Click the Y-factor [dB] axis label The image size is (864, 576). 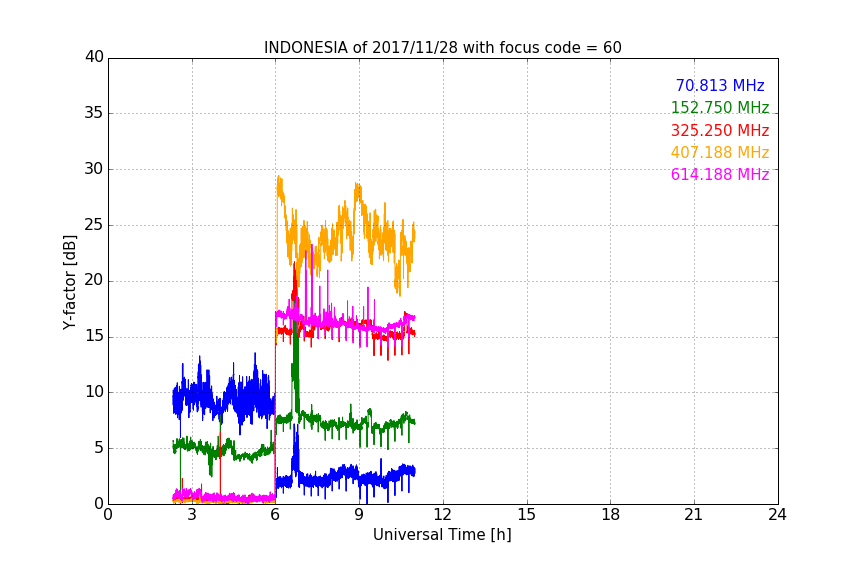[x=70, y=282]
